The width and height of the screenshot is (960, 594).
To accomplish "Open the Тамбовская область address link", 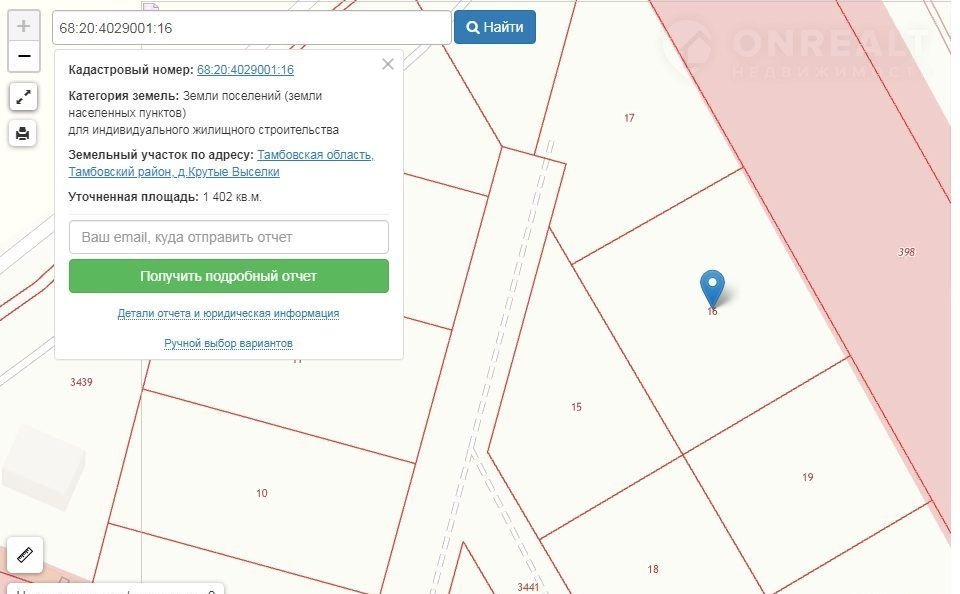I will pos(315,155).
